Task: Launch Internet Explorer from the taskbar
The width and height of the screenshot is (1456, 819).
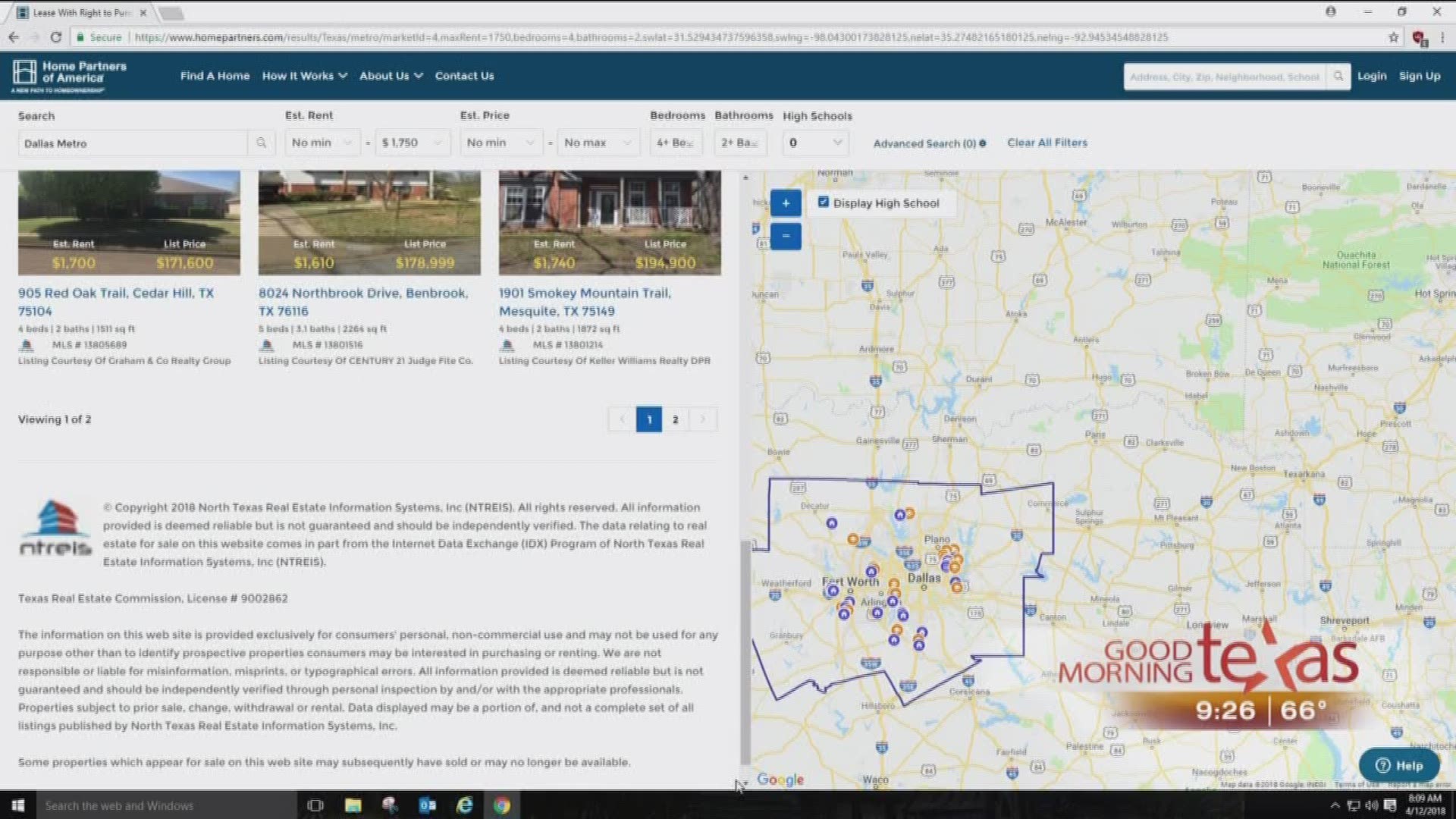Action: (463, 805)
